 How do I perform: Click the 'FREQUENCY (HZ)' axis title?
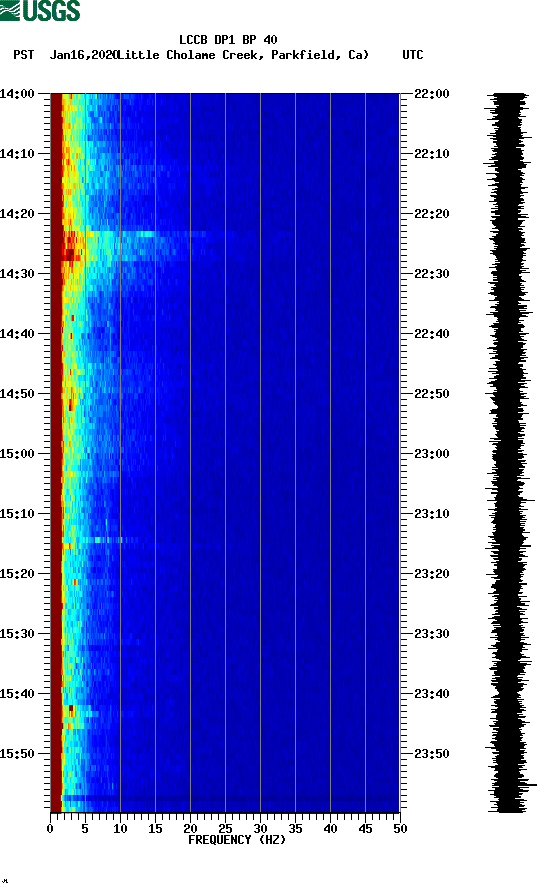coord(237,840)
